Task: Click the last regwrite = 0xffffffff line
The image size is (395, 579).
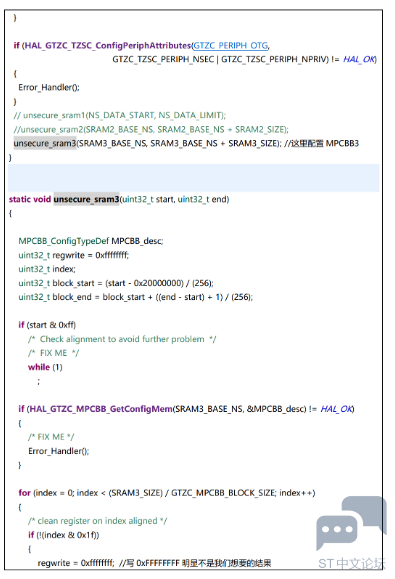Action: [x=76, y=563]
